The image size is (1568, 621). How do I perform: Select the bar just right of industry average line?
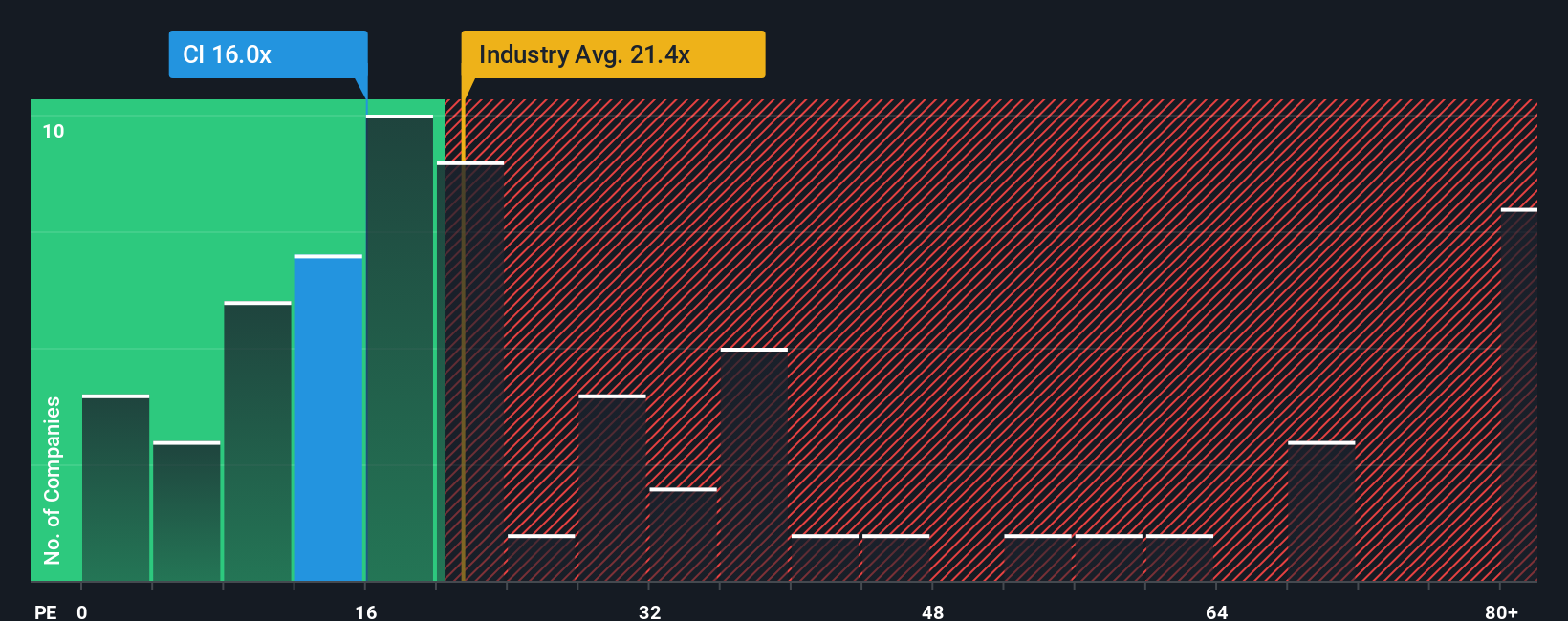point(470,372)
